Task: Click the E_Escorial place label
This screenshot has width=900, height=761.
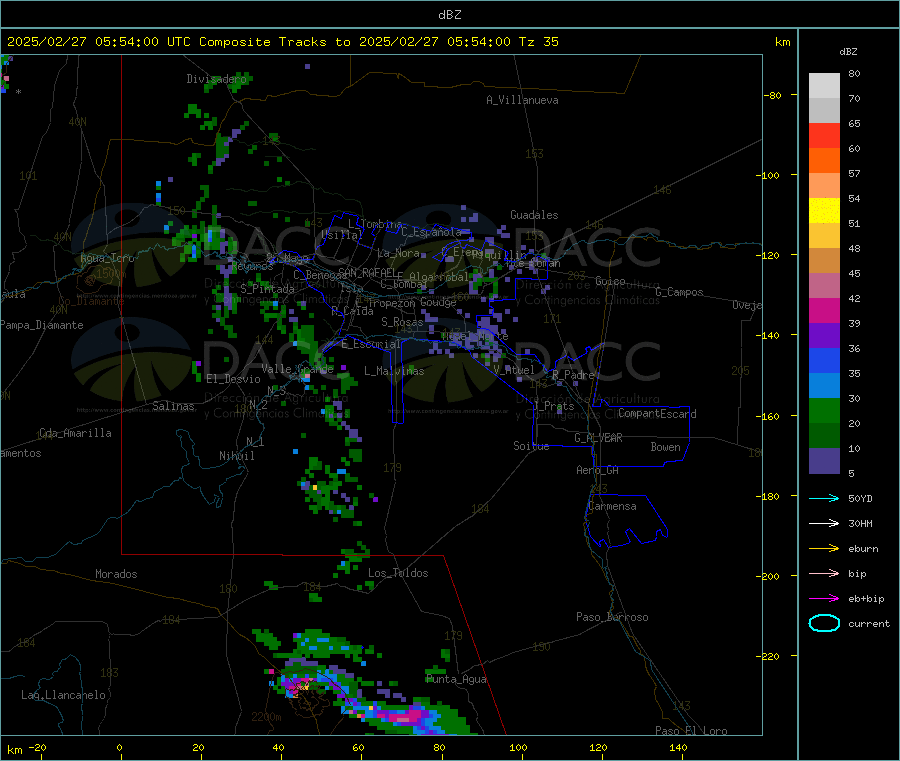Action: pos(370,344)
